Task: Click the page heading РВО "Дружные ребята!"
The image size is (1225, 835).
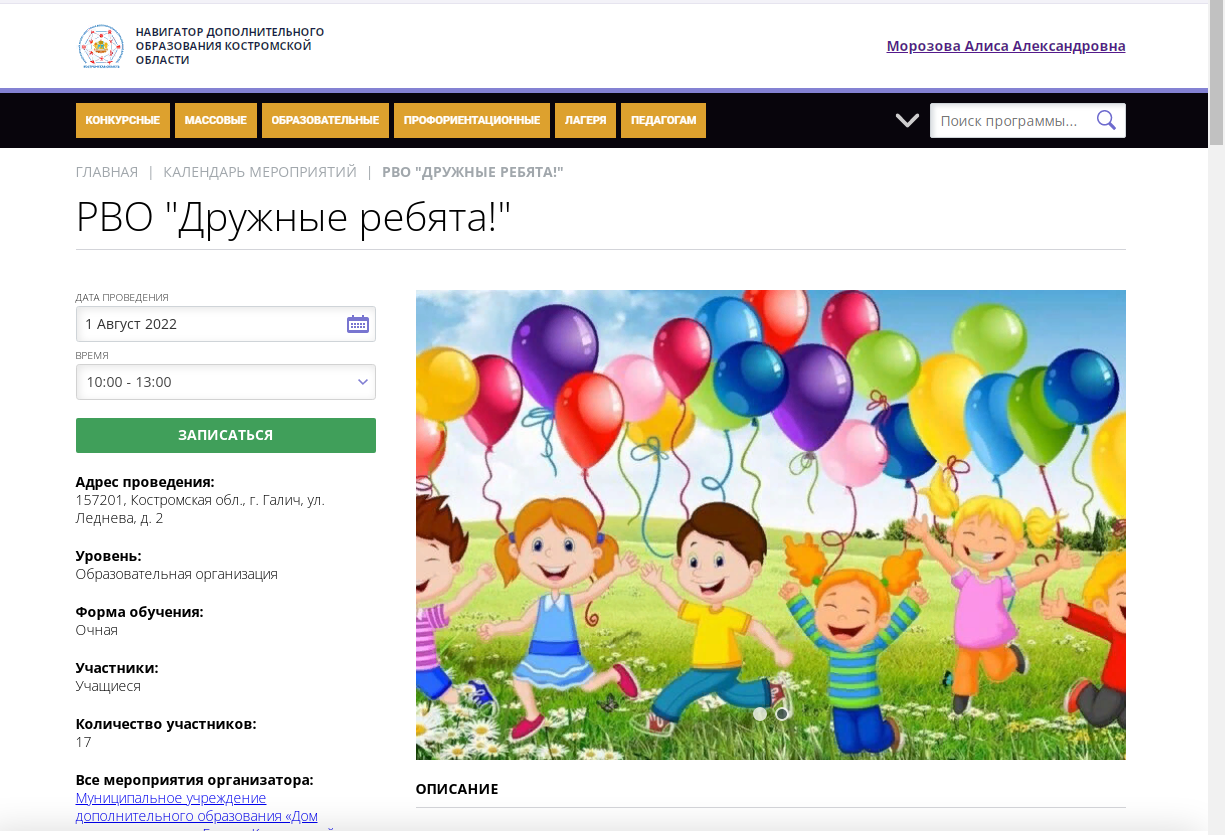Action: click(294, 216)
